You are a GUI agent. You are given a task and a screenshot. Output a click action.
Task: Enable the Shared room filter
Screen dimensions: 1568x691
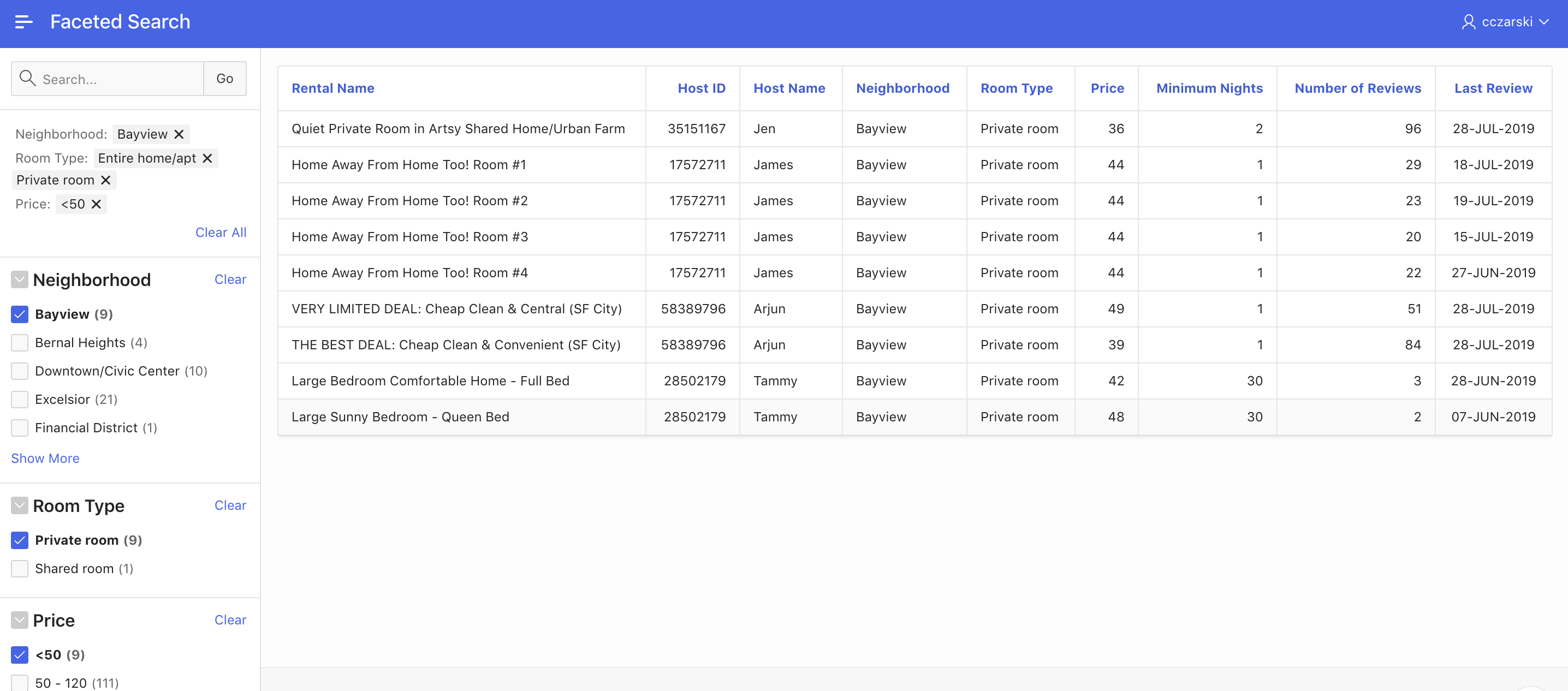(20, 568)
